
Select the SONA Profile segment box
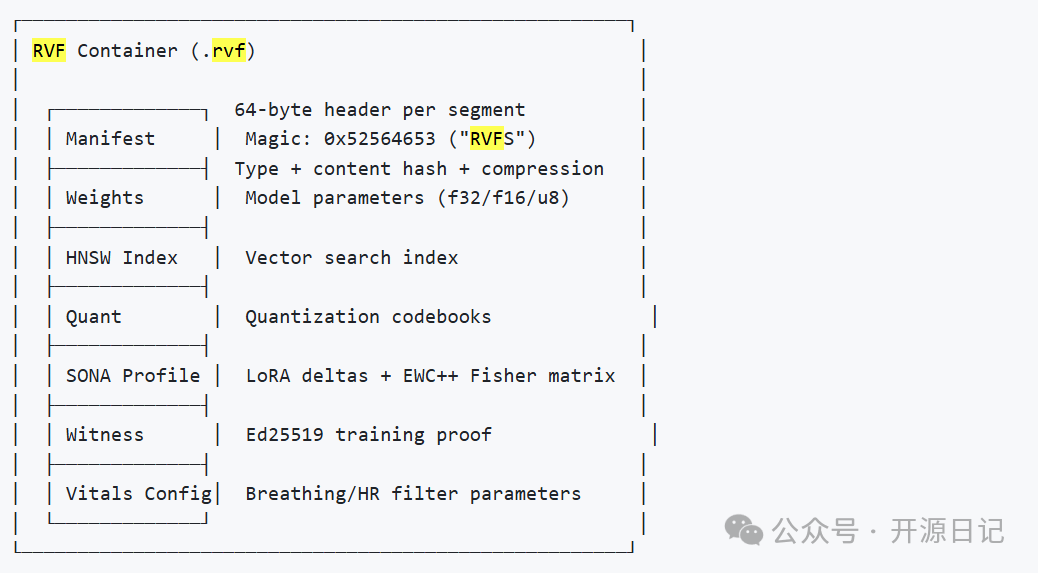coord(132,376)
